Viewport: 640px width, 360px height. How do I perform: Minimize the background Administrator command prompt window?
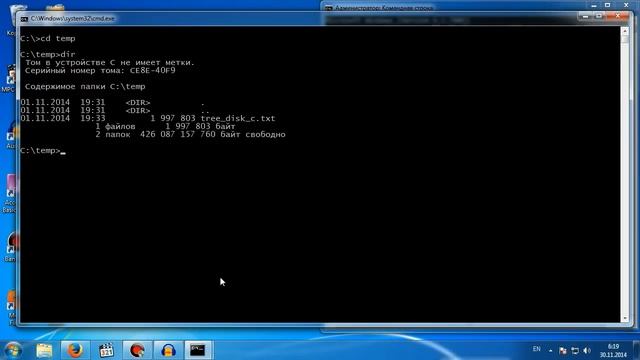(x=594, y=5)
